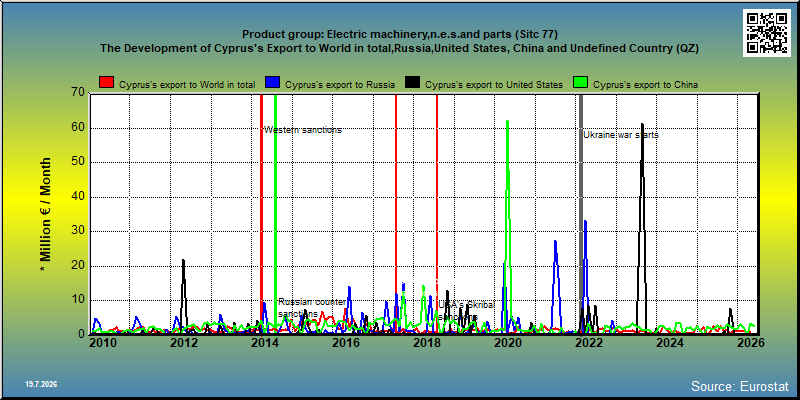Screen dimensions: 800x400
Task: Click the QR code in the corner
Action: pos(766,33)
